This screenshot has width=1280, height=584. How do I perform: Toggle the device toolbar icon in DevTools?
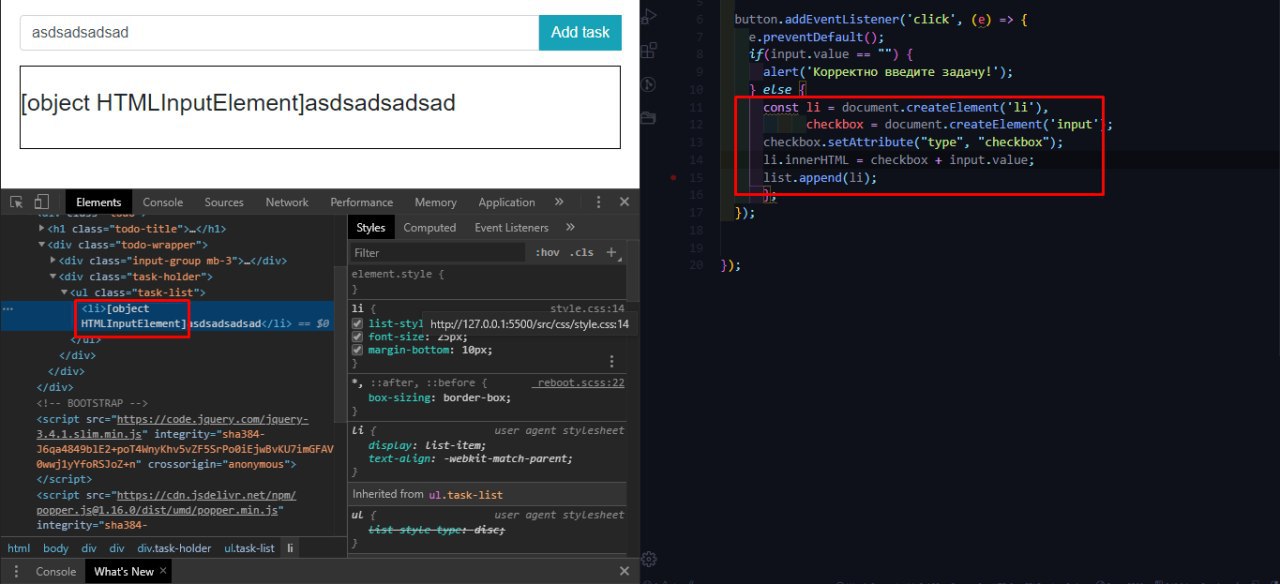(42, 202)
